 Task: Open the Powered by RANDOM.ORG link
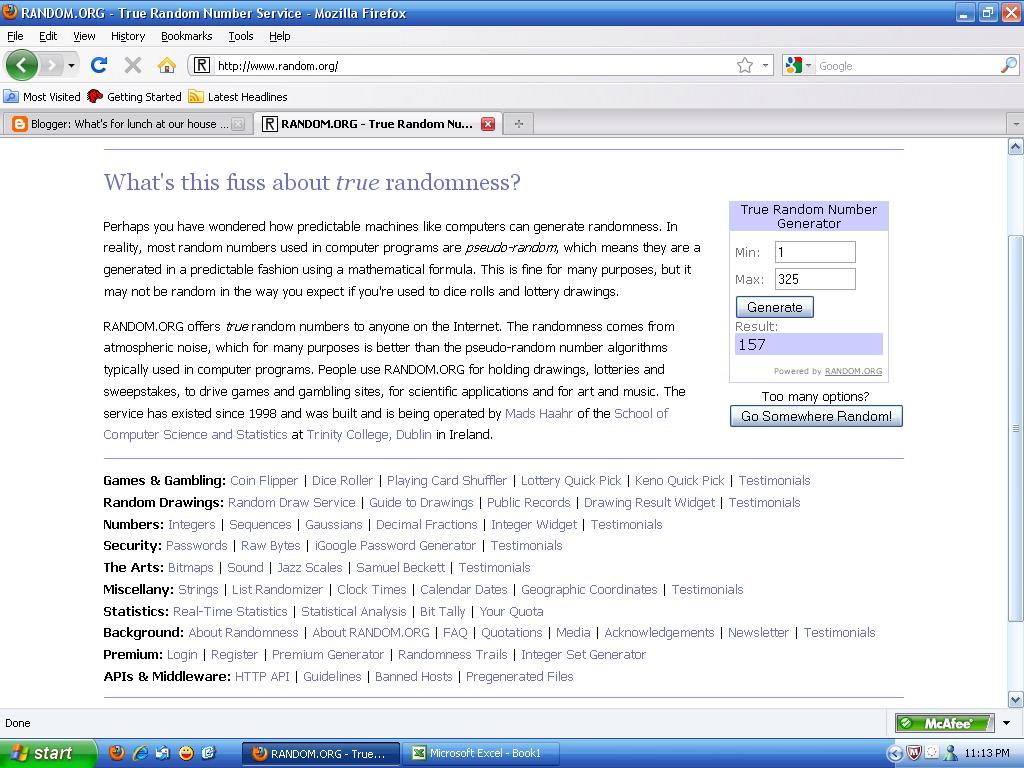coord(853,371)
